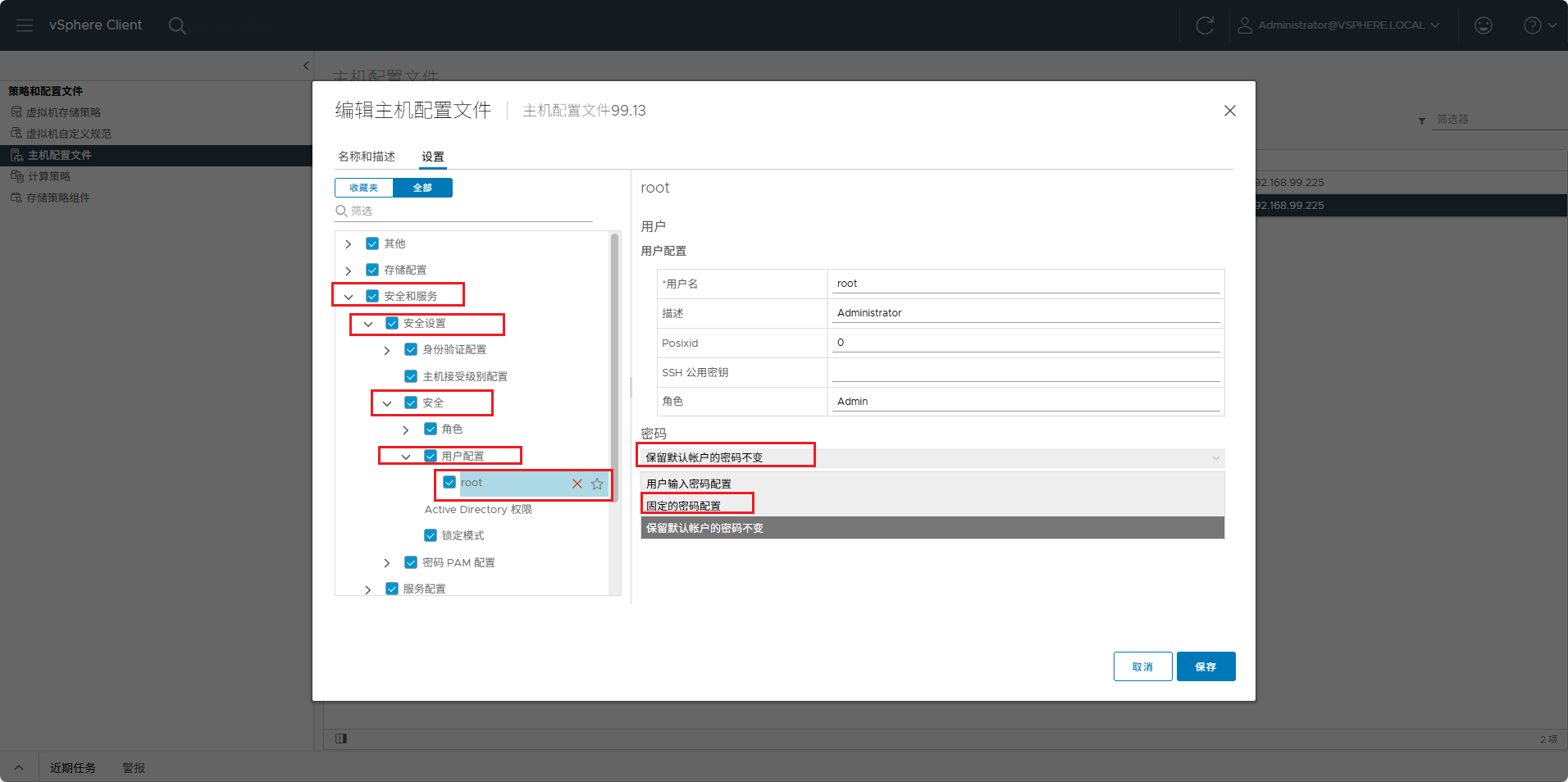Open the vSphere Client hamburger menu
Viewport: 1568px width, 782px height.
point(25,25)
